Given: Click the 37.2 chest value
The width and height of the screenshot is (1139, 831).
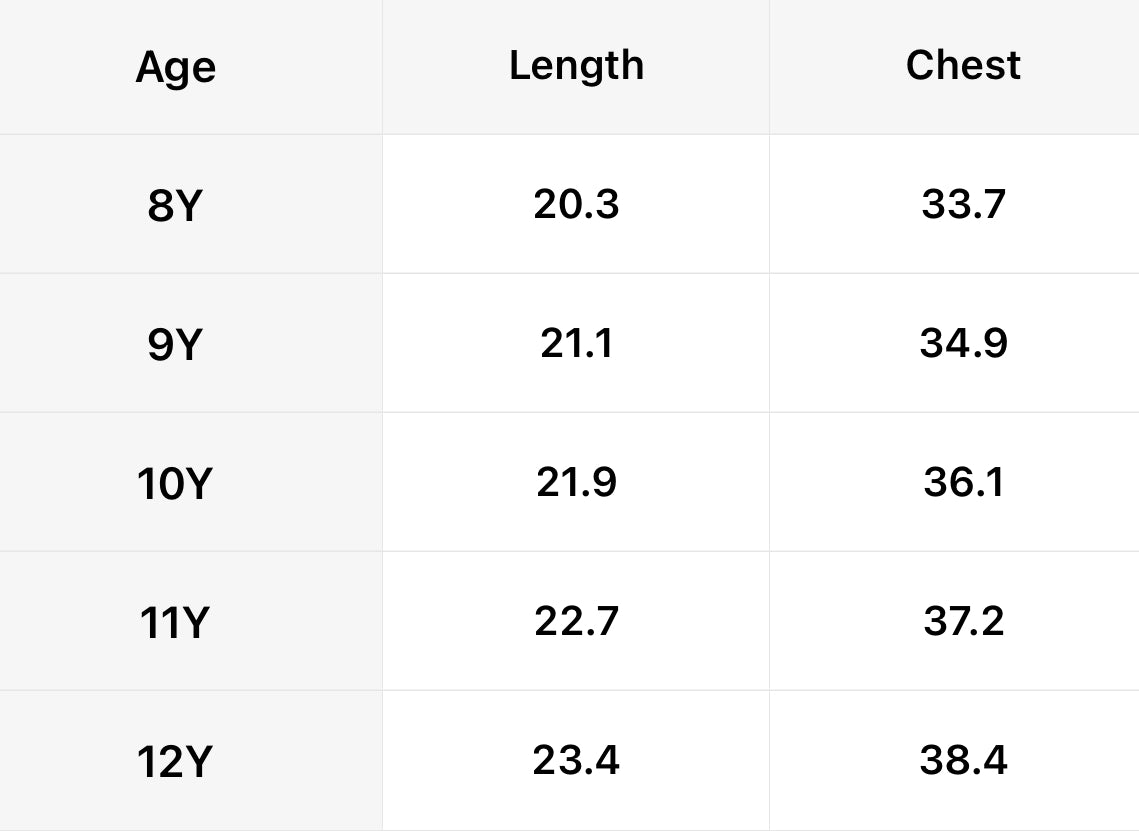Looking at the screenshot, I should pos(963,621).
